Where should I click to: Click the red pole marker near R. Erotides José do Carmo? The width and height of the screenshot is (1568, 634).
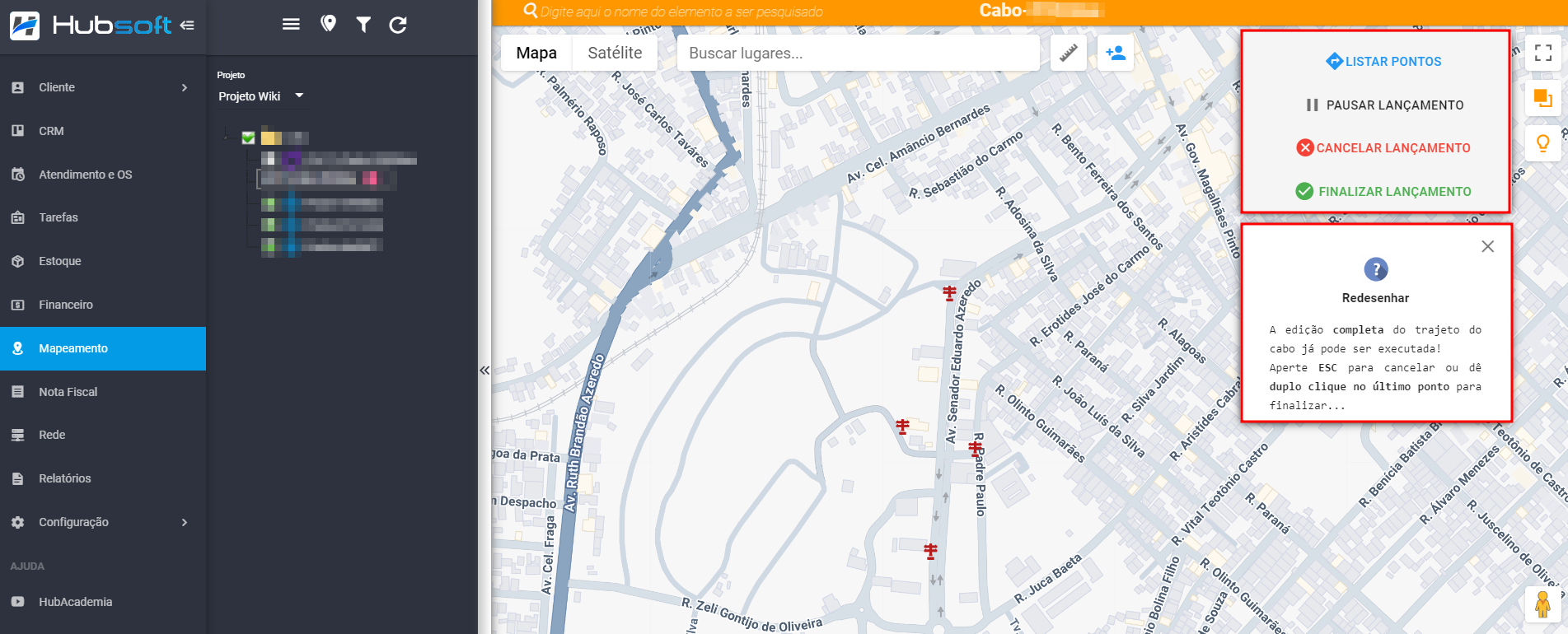click(950, 292)
